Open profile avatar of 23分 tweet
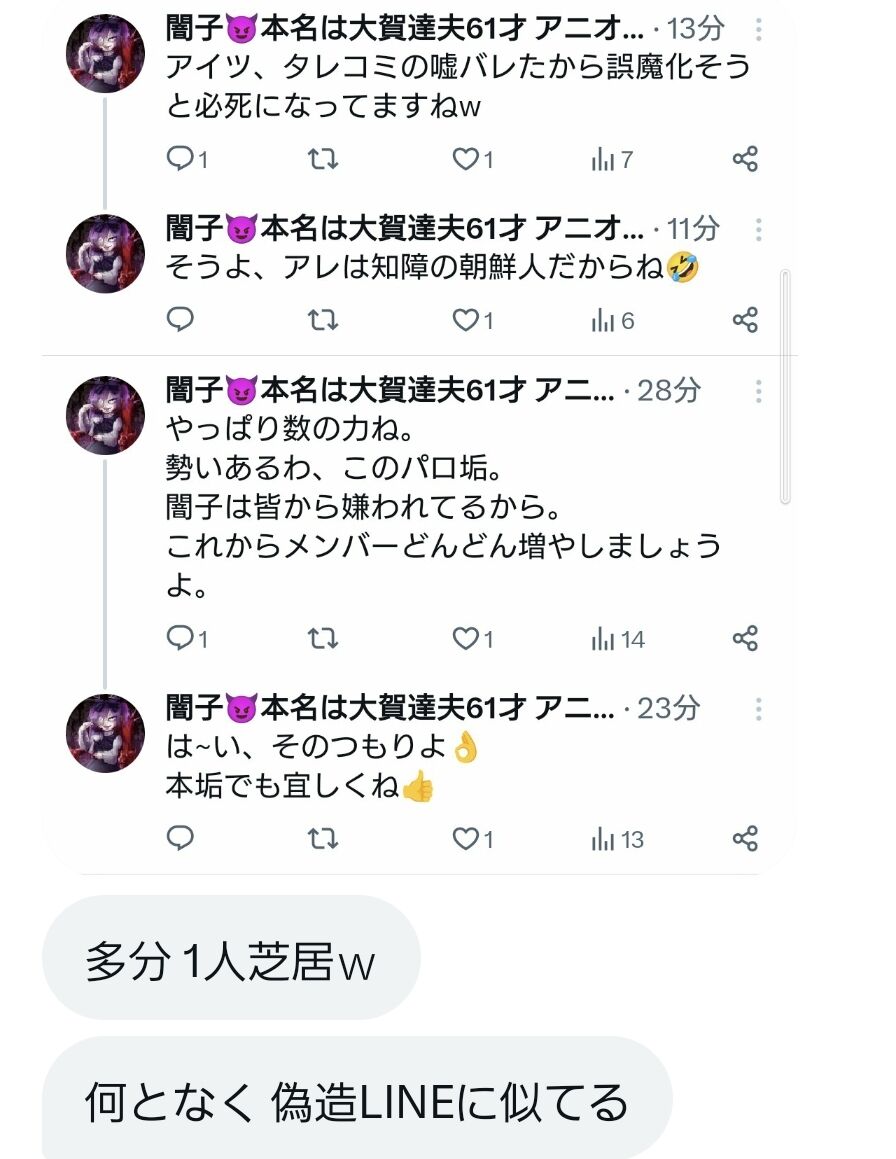Screen dimensions: 896x1159 pyautogui.click(x=106, y=733)
